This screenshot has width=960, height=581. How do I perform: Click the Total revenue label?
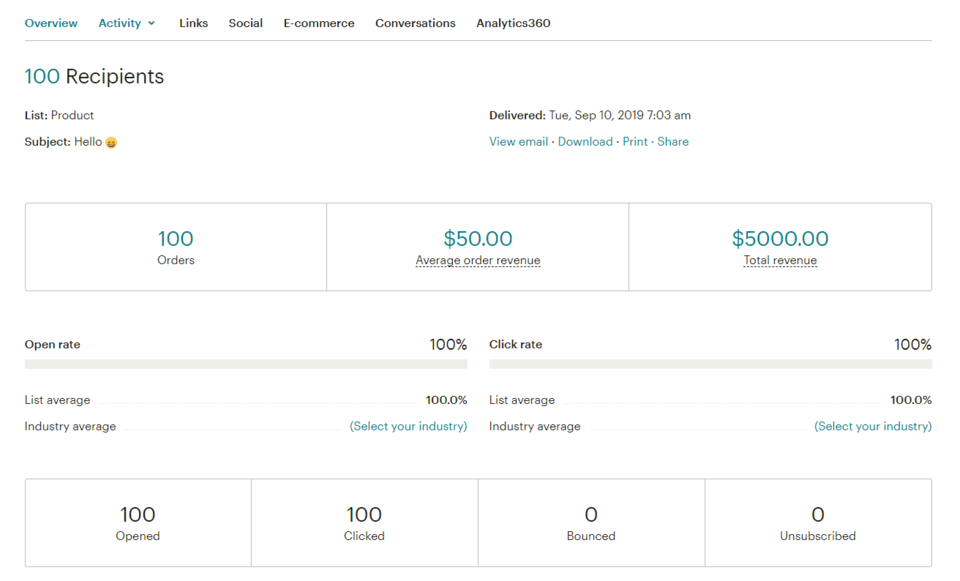(x=780, y=260)
